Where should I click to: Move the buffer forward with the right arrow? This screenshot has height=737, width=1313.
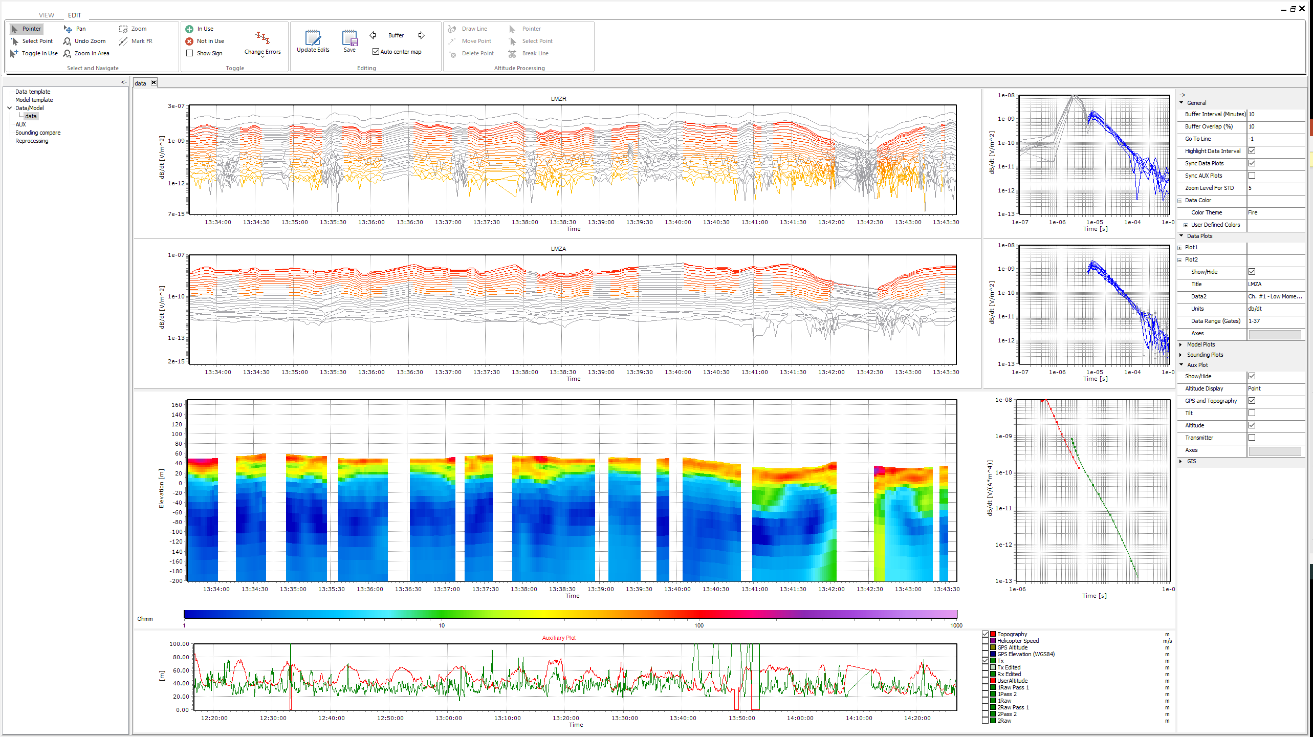click(x=421, y=34)
